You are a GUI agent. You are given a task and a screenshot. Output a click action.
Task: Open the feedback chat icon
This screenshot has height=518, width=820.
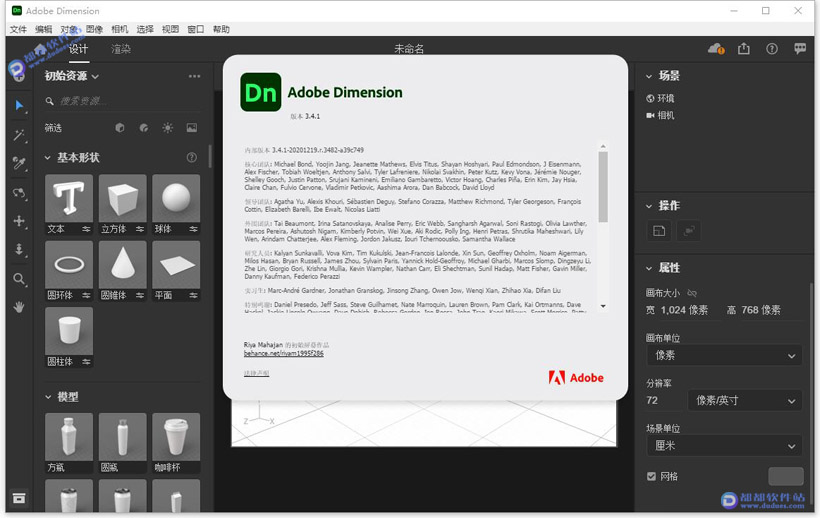point(800,49)
